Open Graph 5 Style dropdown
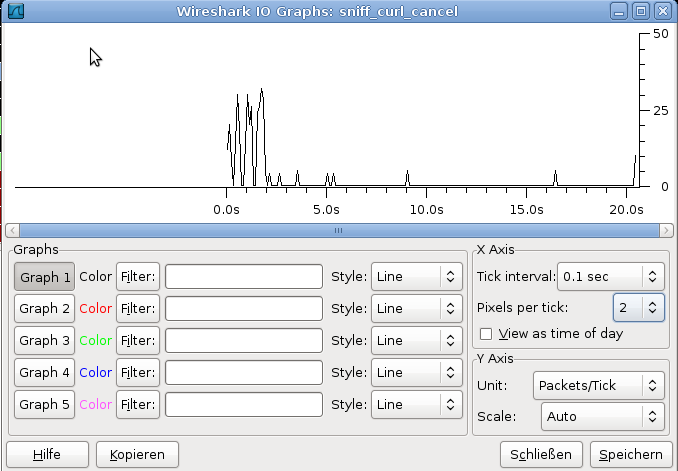 click(x=417, y=404)
